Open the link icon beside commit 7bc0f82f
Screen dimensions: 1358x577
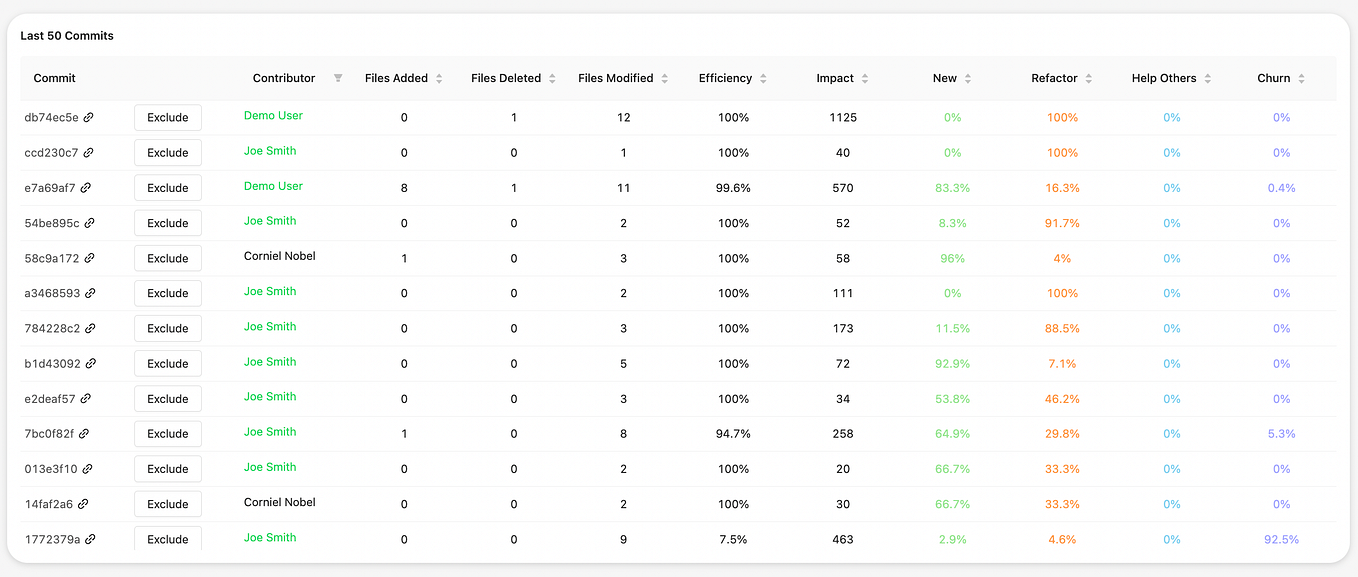(89, 433)
